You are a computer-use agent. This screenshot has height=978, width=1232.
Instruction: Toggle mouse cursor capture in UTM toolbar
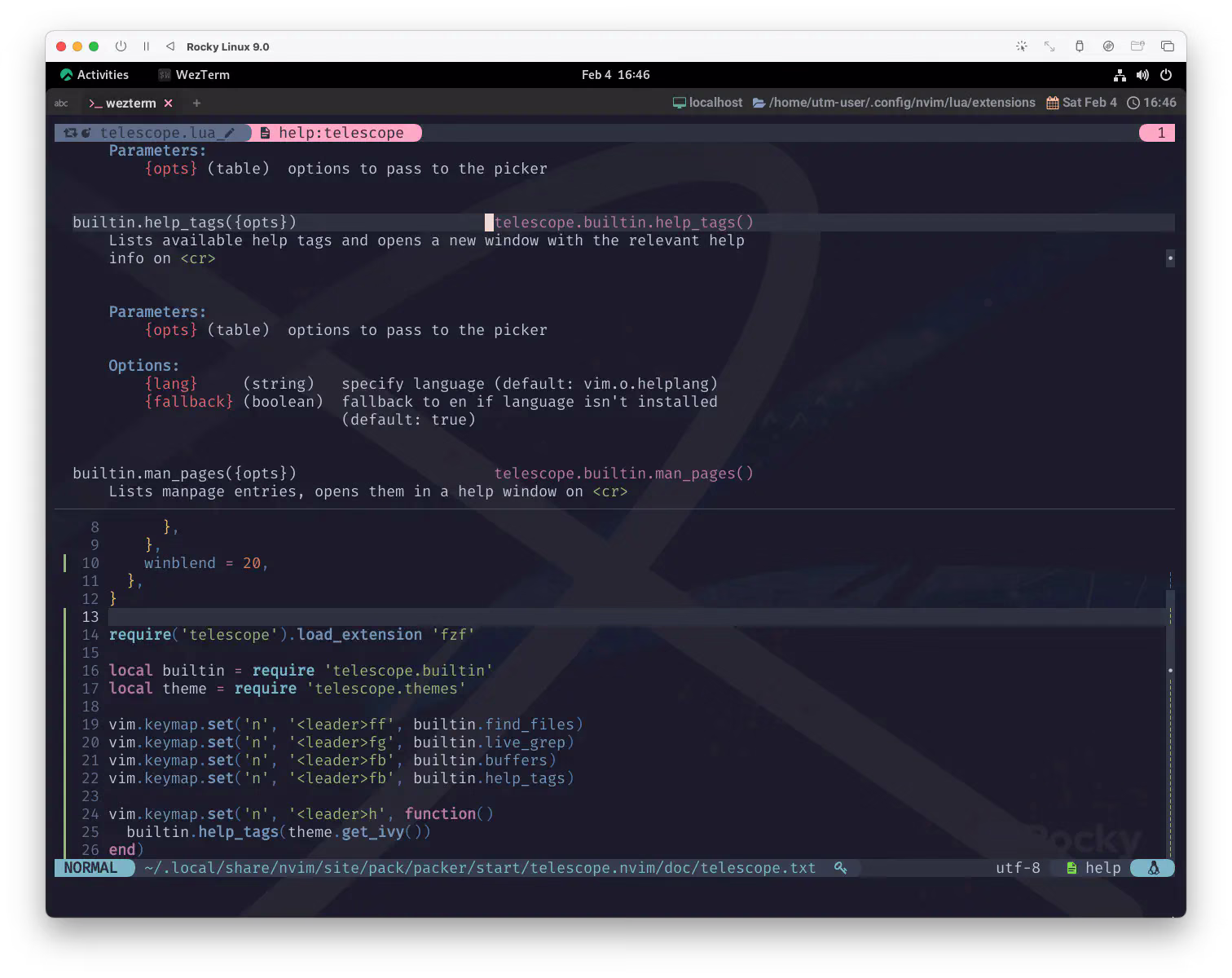point(1022,46)
